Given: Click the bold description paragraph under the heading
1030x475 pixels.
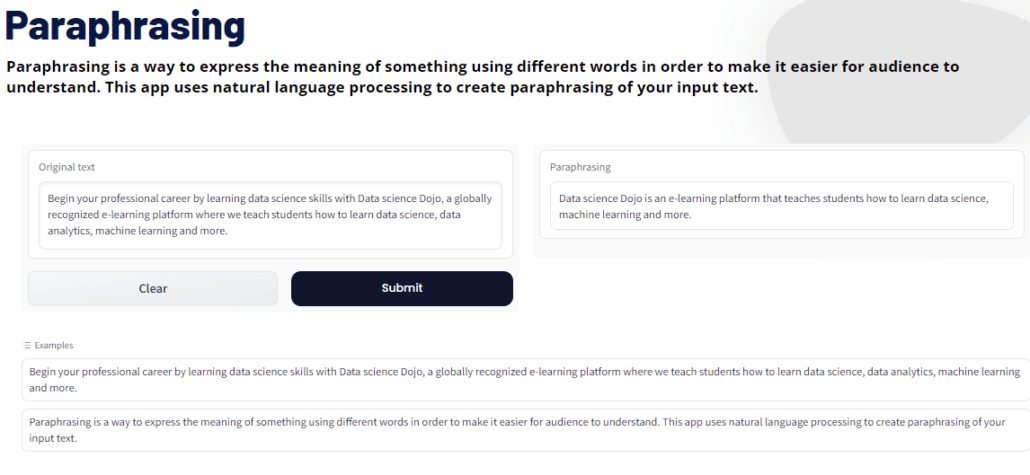Looking at the screenshot, I should coord(480,77).
